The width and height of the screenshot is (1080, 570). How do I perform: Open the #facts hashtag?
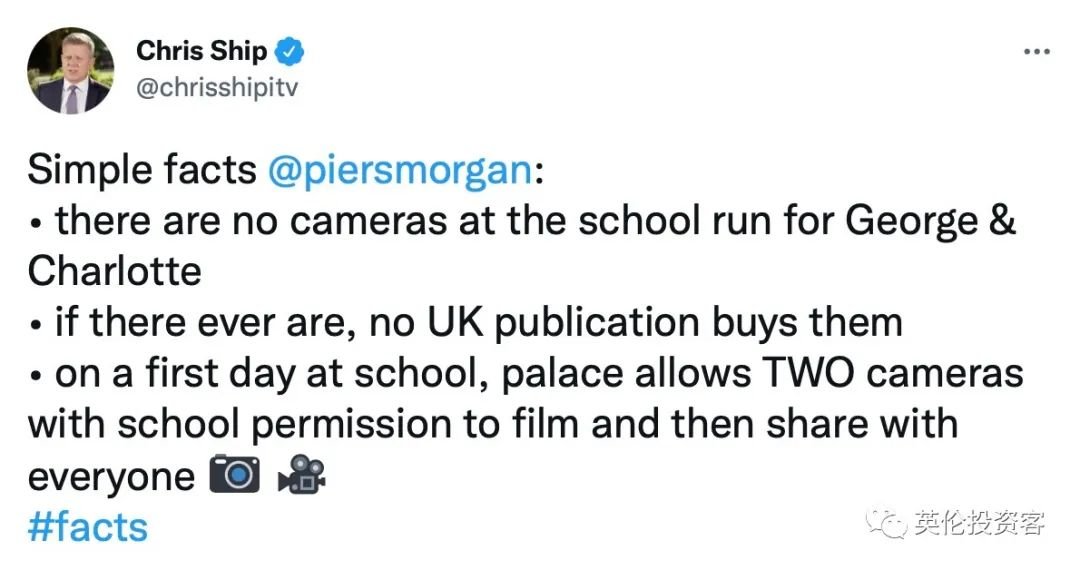click(x=88, y=527)
